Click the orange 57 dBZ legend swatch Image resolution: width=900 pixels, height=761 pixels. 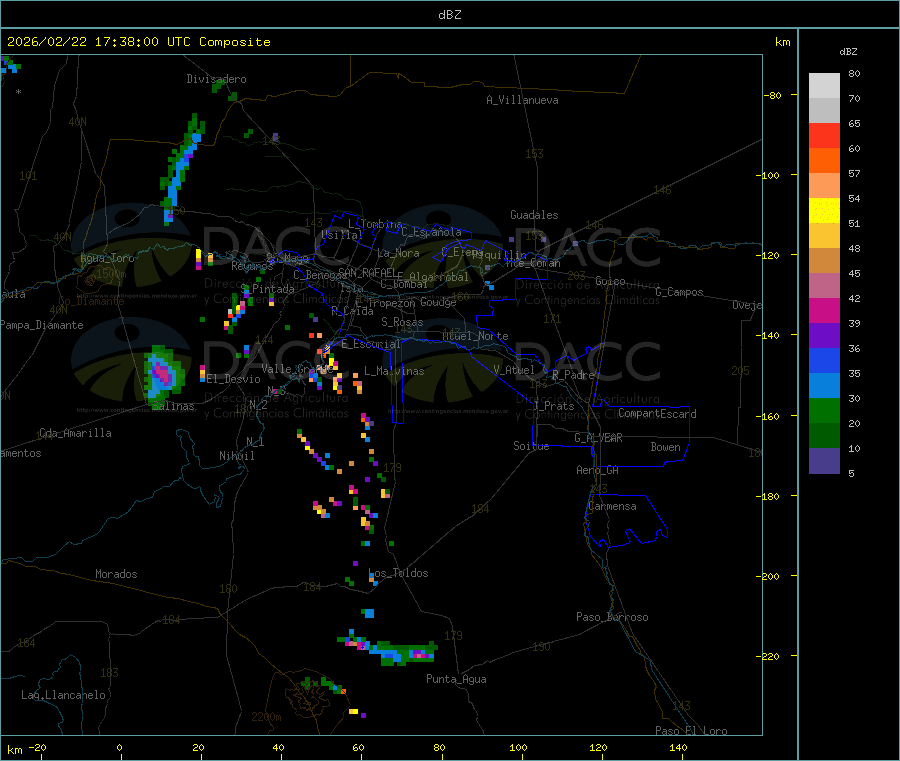(824, 161)
